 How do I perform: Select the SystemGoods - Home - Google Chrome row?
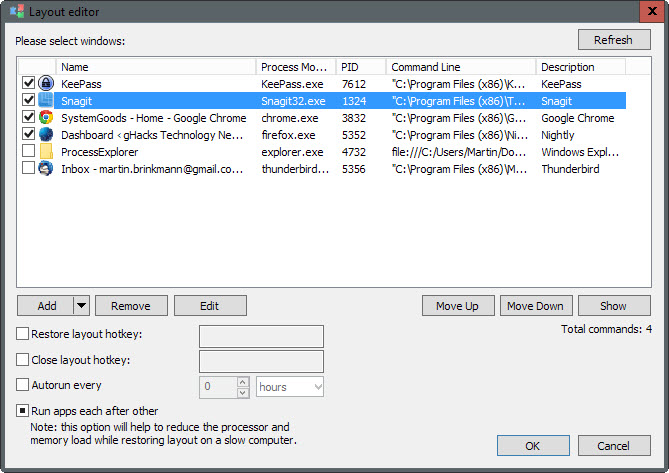pyautogui.click(x=154, y=118)
